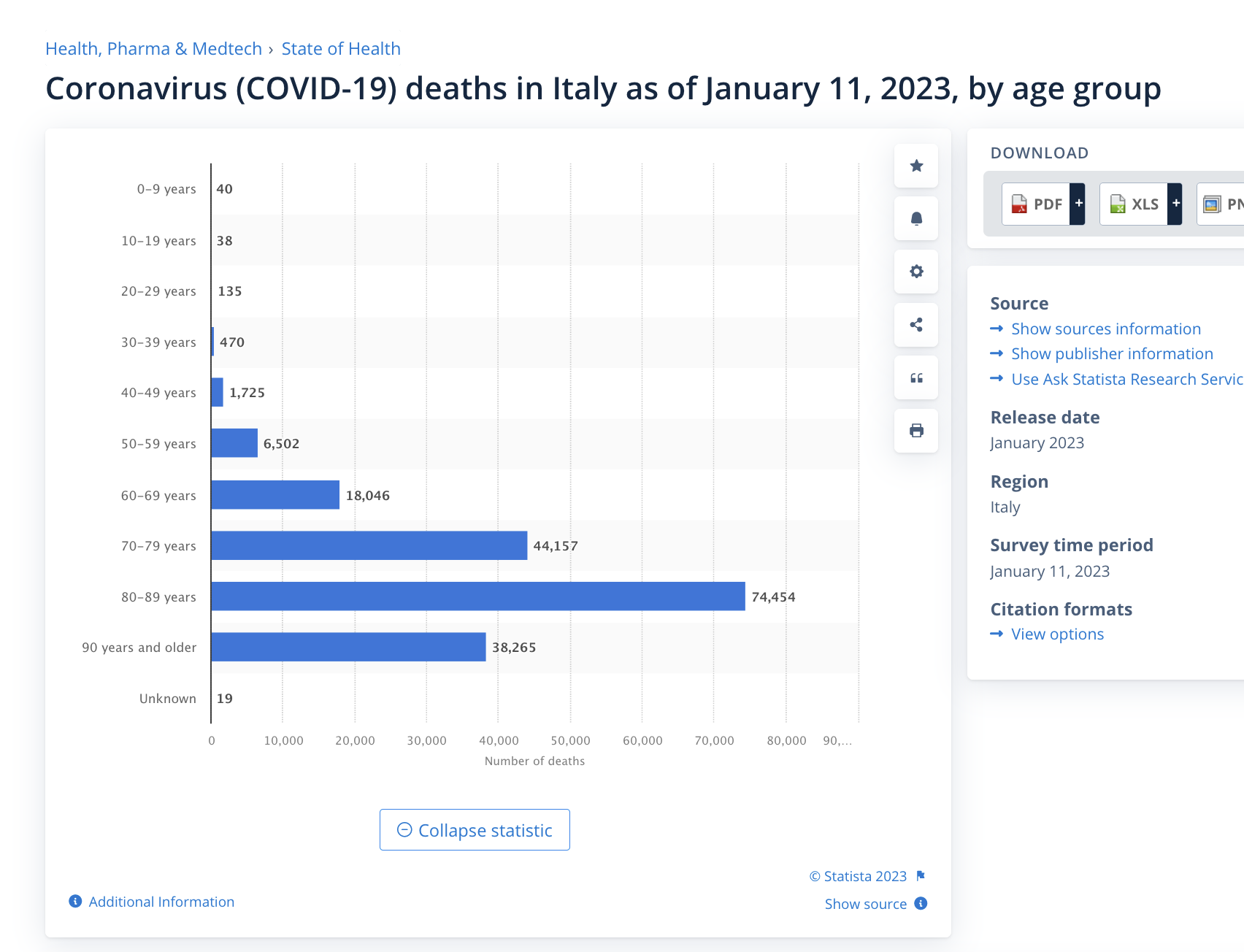The height and width of the screenshot is (952, 1244).
Task: Click the 0–9 years axis label
Action: 166,189
